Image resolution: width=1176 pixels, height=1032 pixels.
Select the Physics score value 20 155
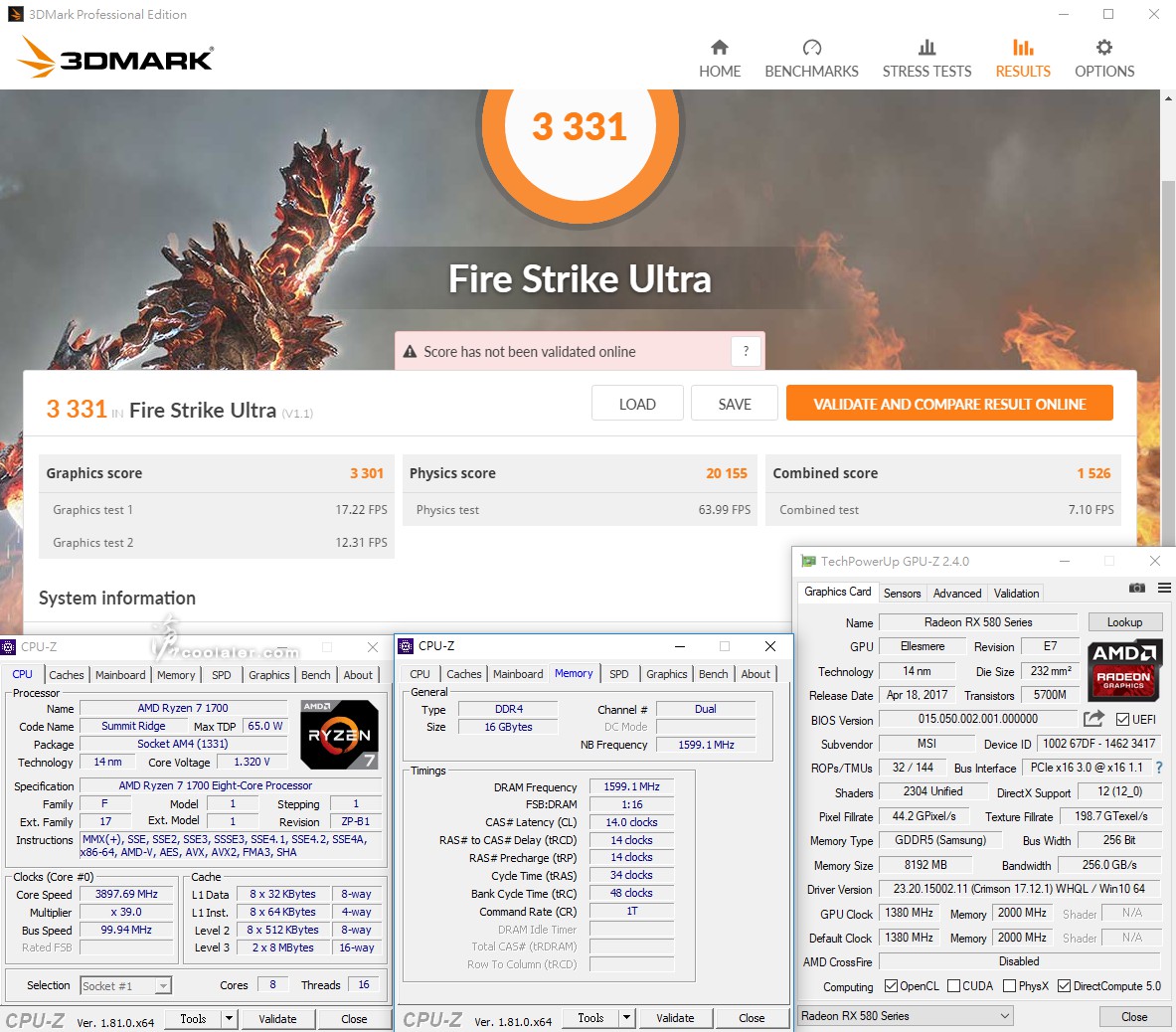[x=727, y=473]
